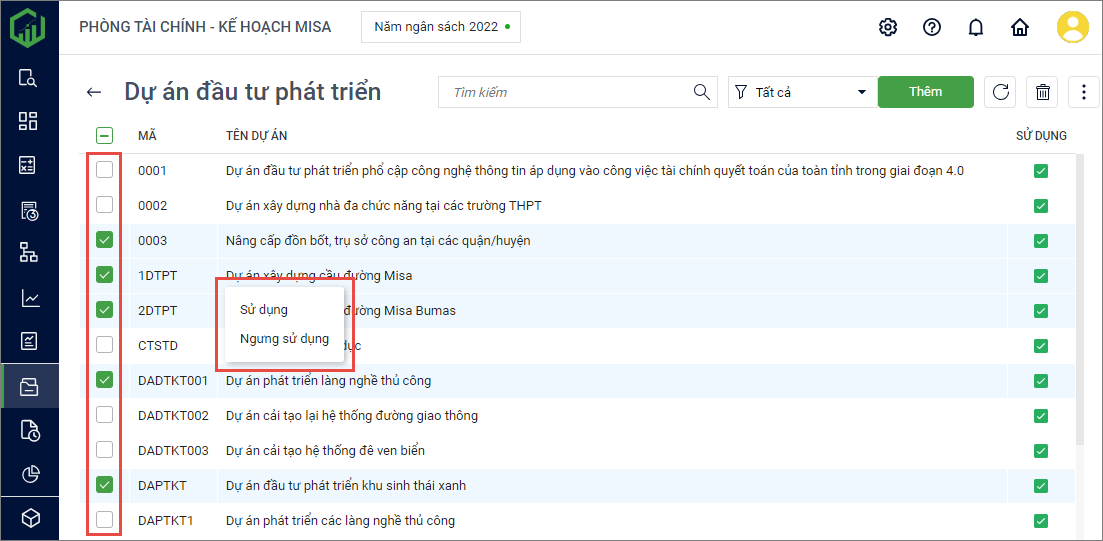Open the settings gear icon

point(887,27)
